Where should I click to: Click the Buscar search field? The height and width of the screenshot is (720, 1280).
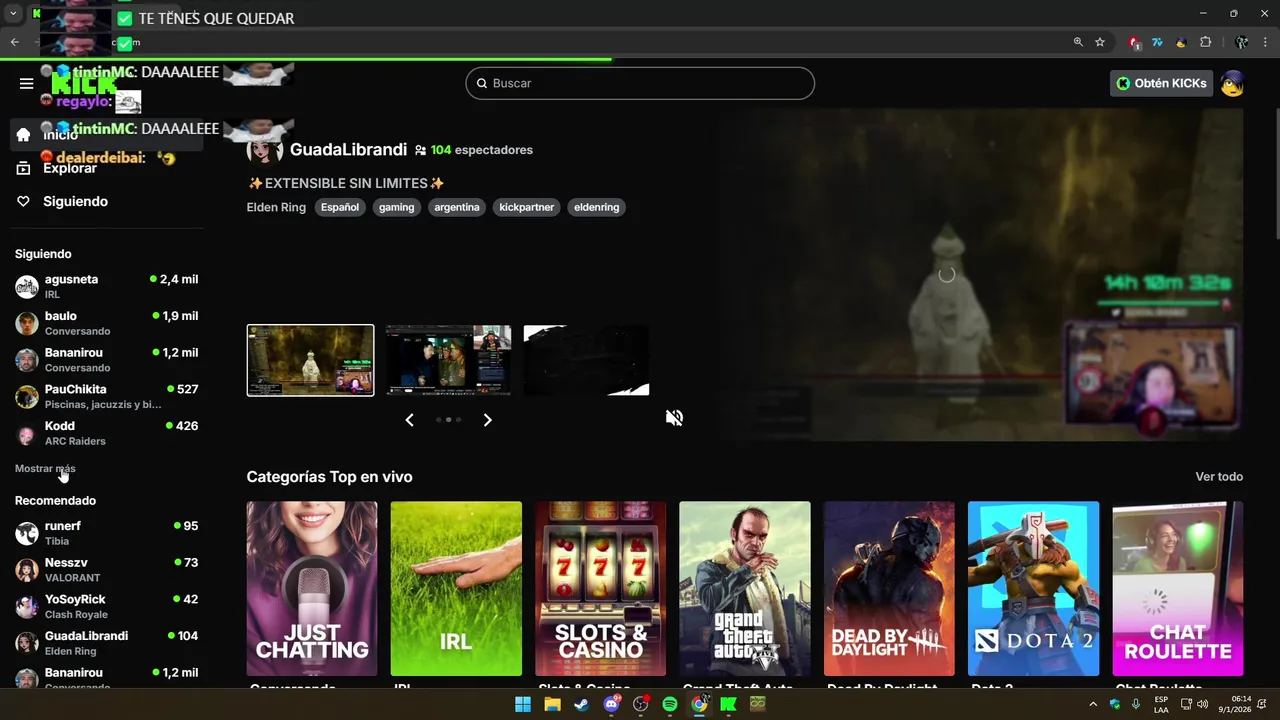tap(640, 83)
